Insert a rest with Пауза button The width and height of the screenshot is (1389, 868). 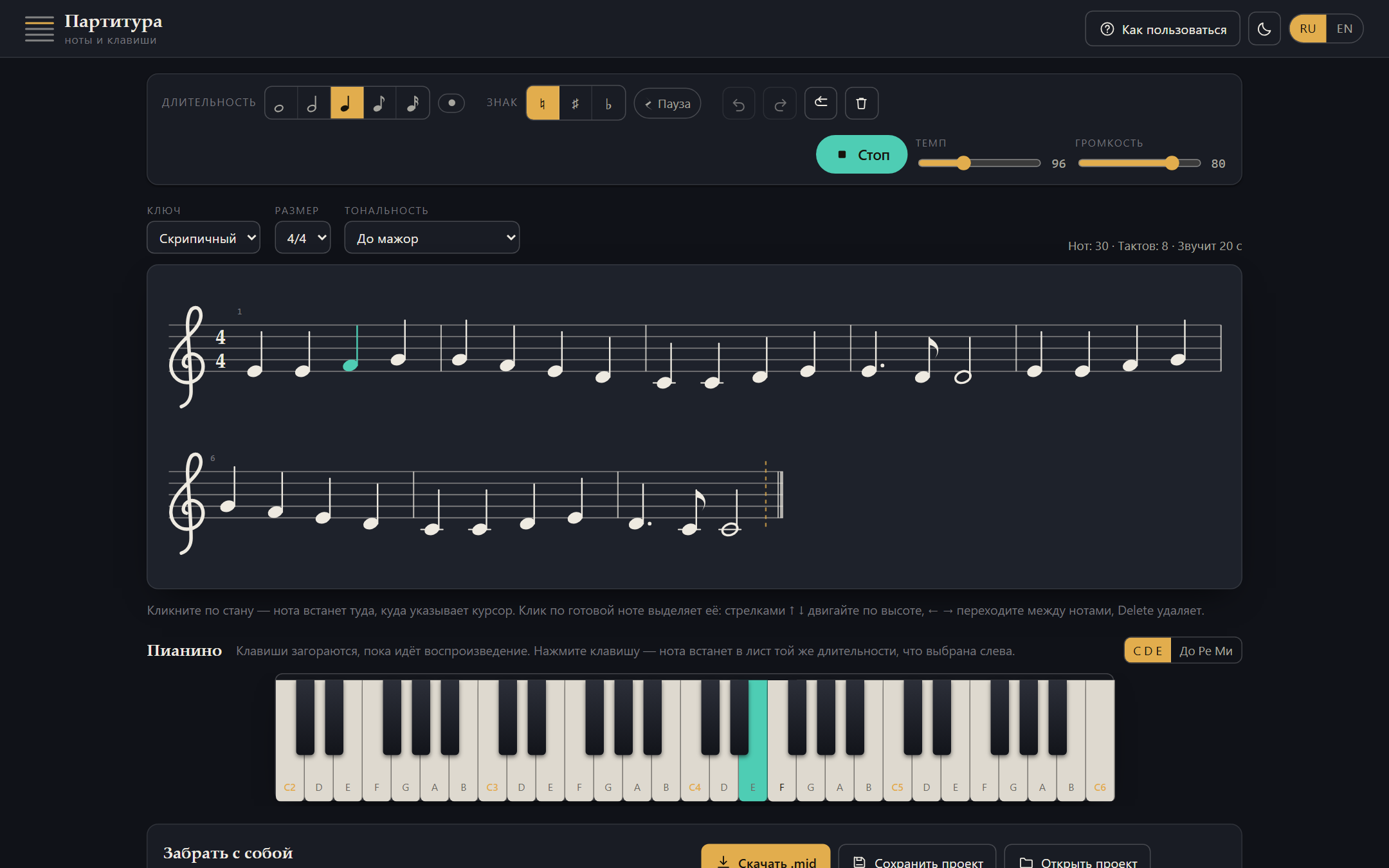tap(667, 104)
